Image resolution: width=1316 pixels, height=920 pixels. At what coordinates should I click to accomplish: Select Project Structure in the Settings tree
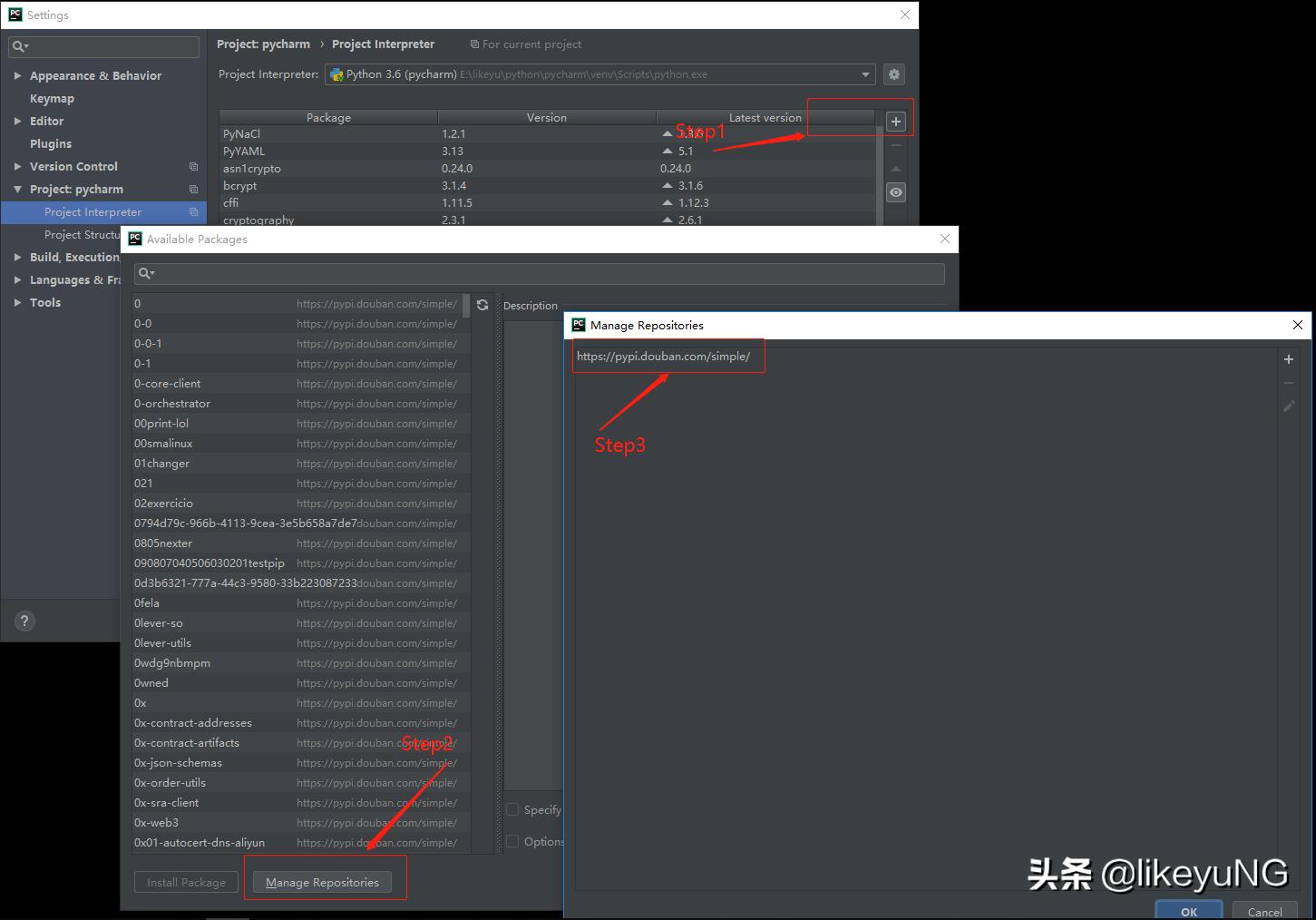click(83, 234)
